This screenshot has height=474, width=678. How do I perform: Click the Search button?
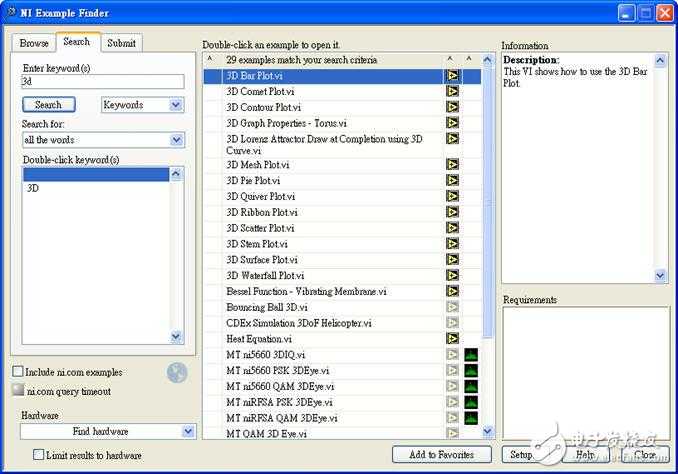pos(49,105)
